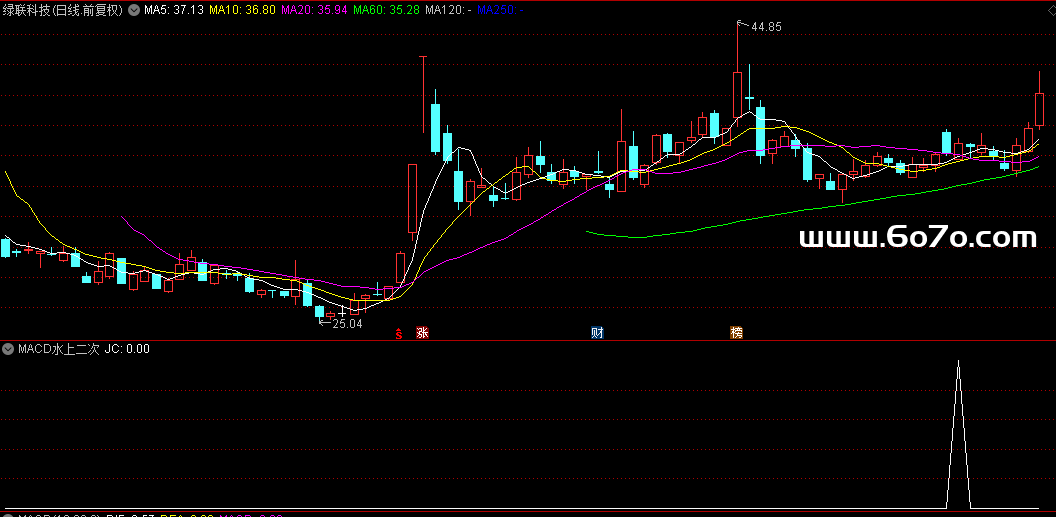This screenshot has height=517, width=1056.
Task: Expand the MACD水上二次 indicator dropdown arrow
Action: click(x=8, y=349)
